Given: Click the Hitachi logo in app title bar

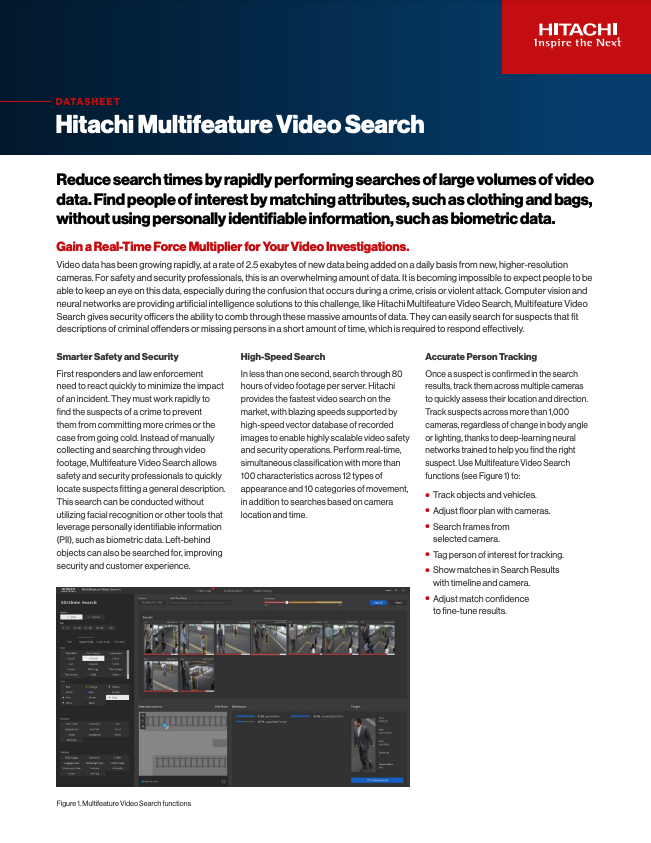Looking at the screenshot, I should click(x=67, y=591).
